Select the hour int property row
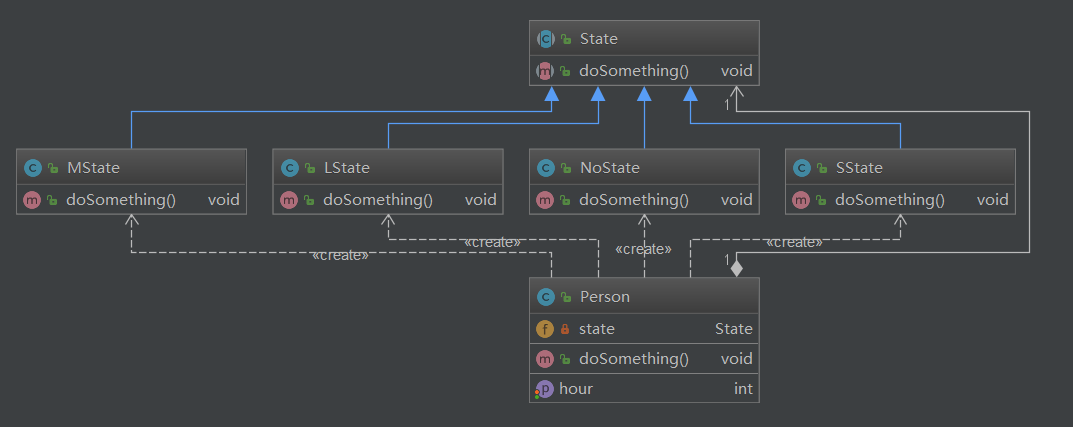This screenshot has width=1073, height=427. (644, 389)
